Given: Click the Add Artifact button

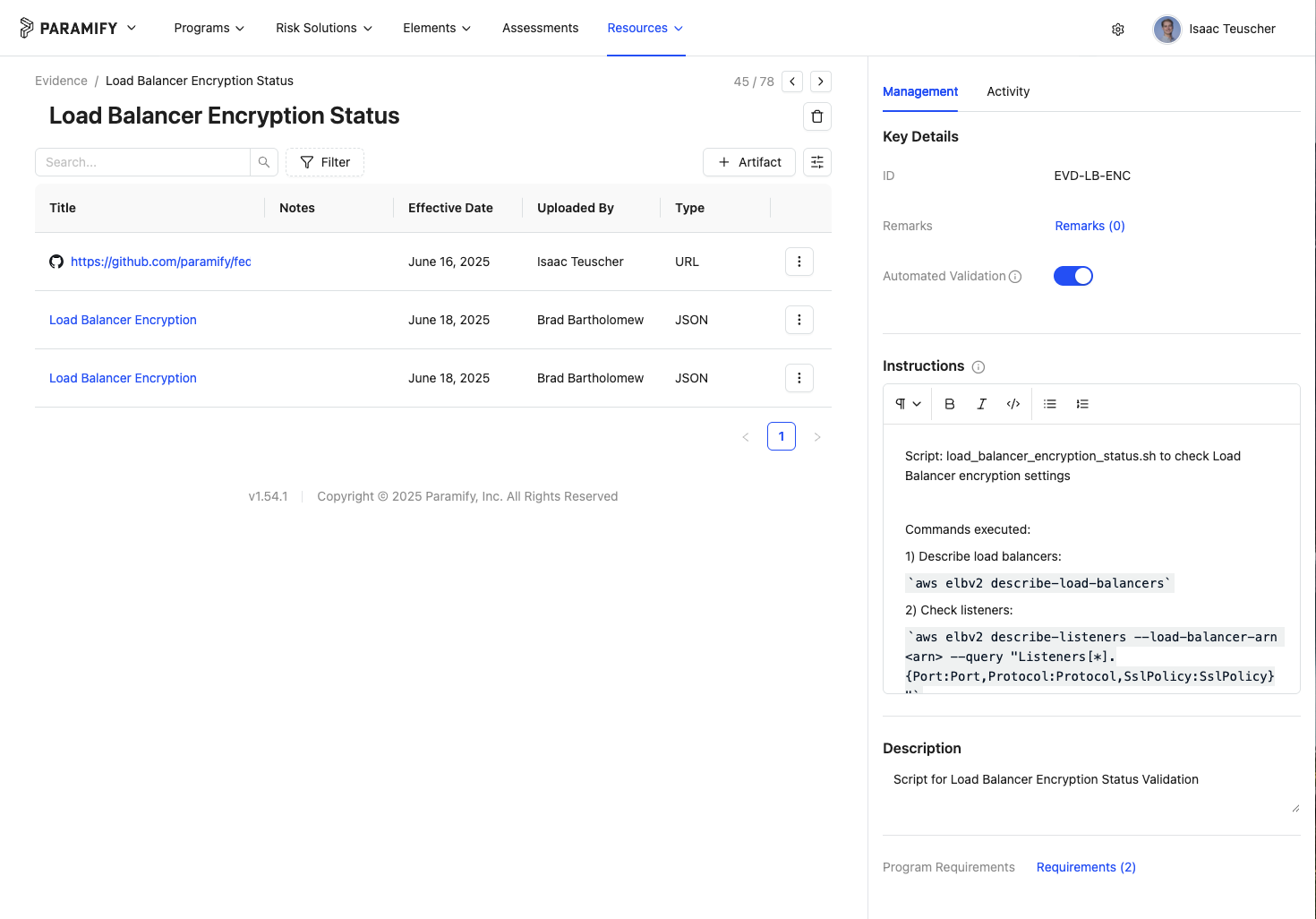Looking at the screenshot, I should pyautogui.click(x=749, y=162).
